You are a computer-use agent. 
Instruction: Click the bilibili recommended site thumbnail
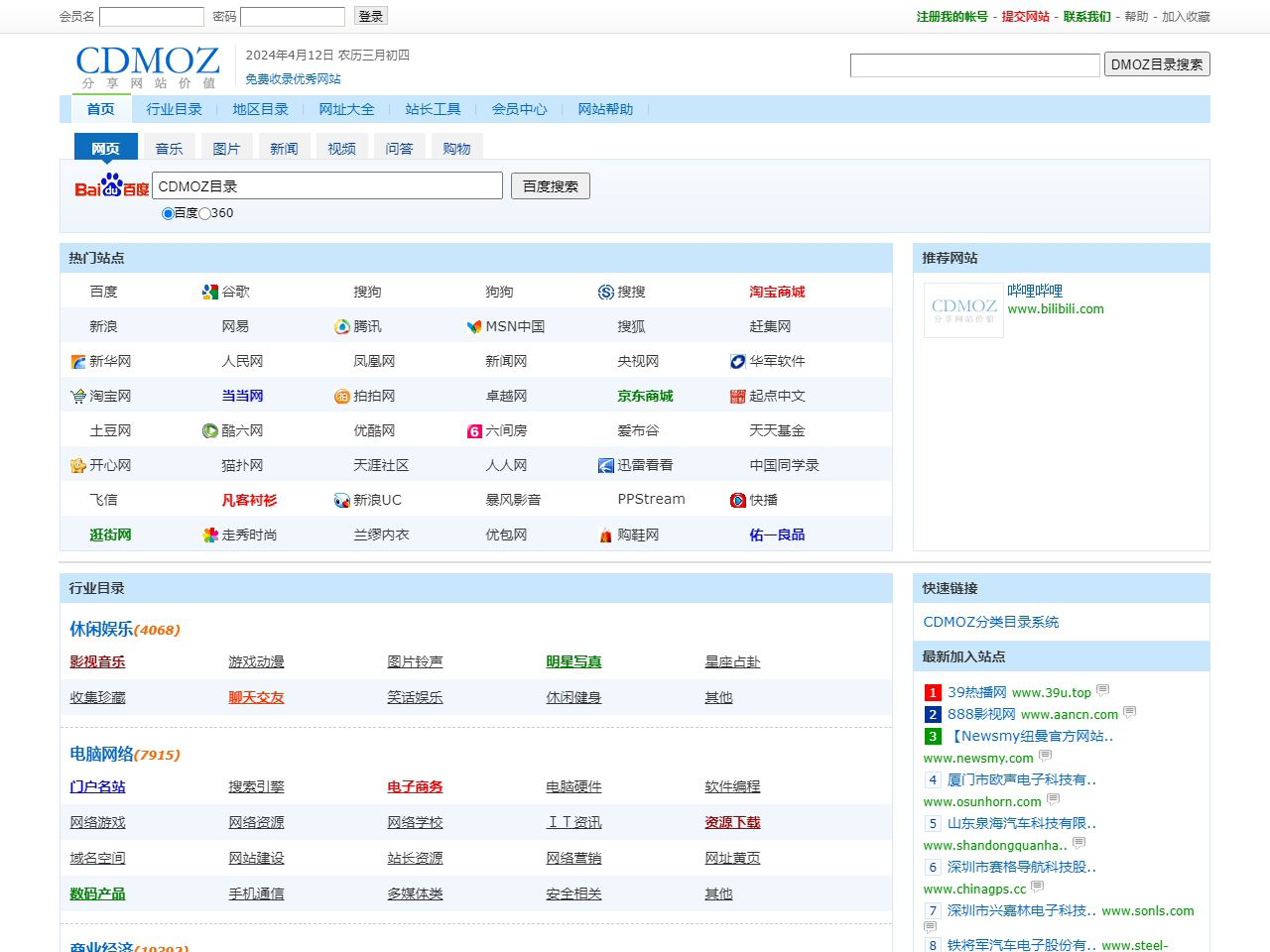click(963, 310)
